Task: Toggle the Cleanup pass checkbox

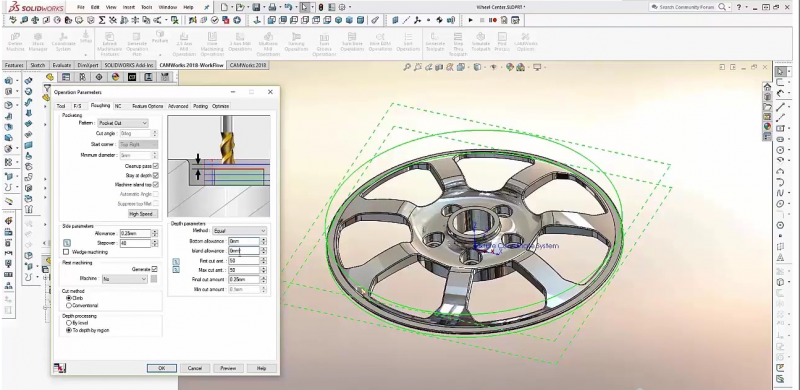Action: coord(156,166)
